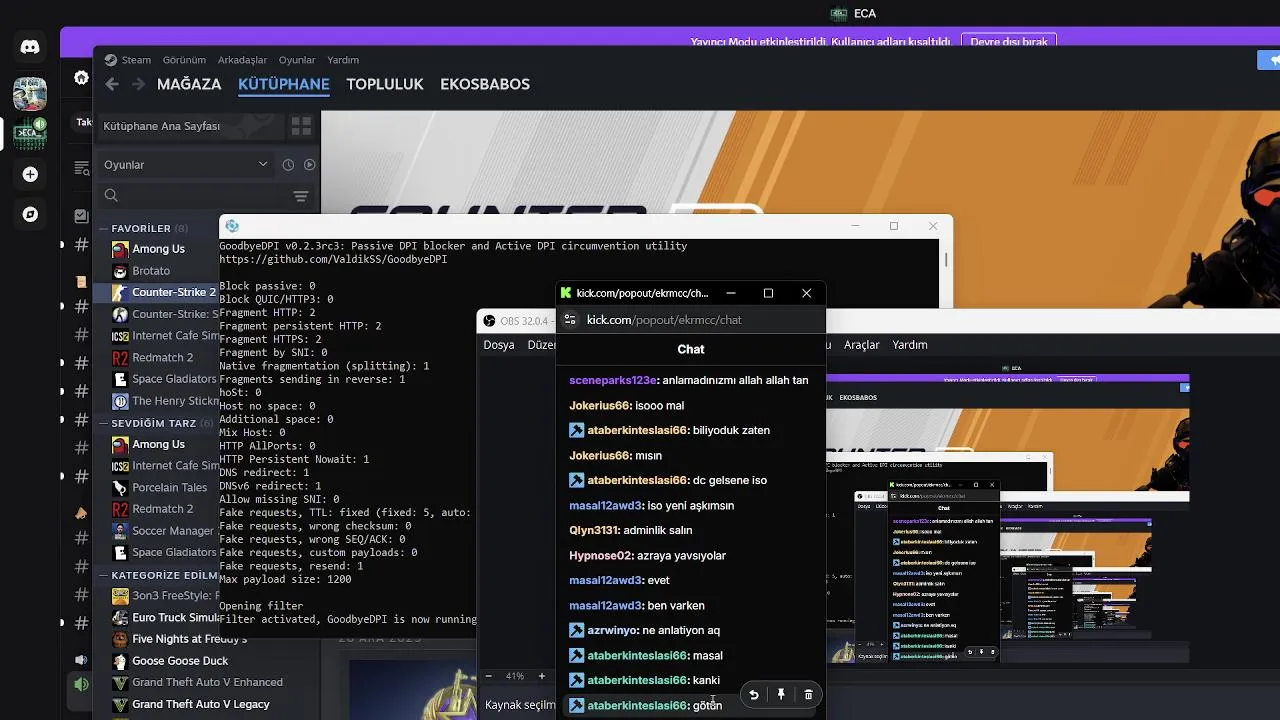Viewport: 1280px width, 720px height.
Task: Collapse KATEGORİZE EDİLMEMİŞ category
Action: (103, 575)
